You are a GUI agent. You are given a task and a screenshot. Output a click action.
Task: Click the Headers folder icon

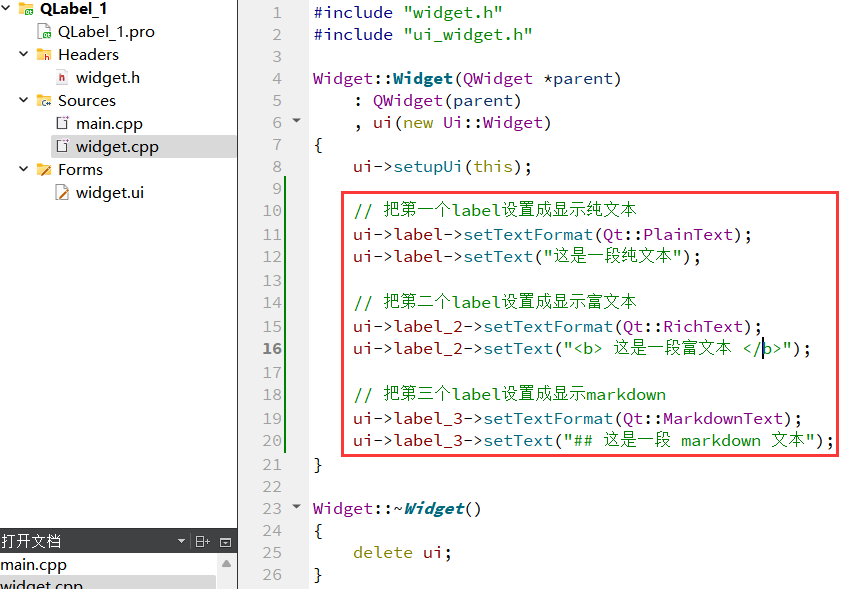44,54
